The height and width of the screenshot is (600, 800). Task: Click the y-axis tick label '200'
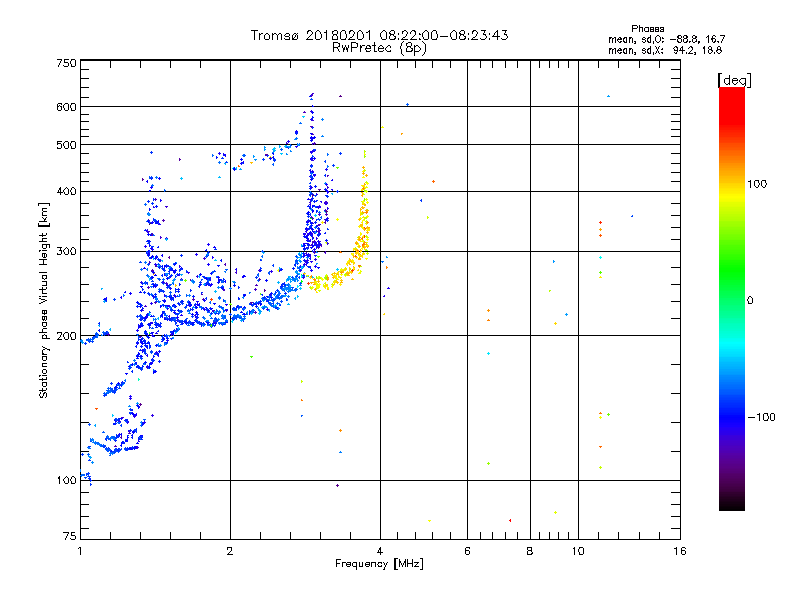pos(66,336)
